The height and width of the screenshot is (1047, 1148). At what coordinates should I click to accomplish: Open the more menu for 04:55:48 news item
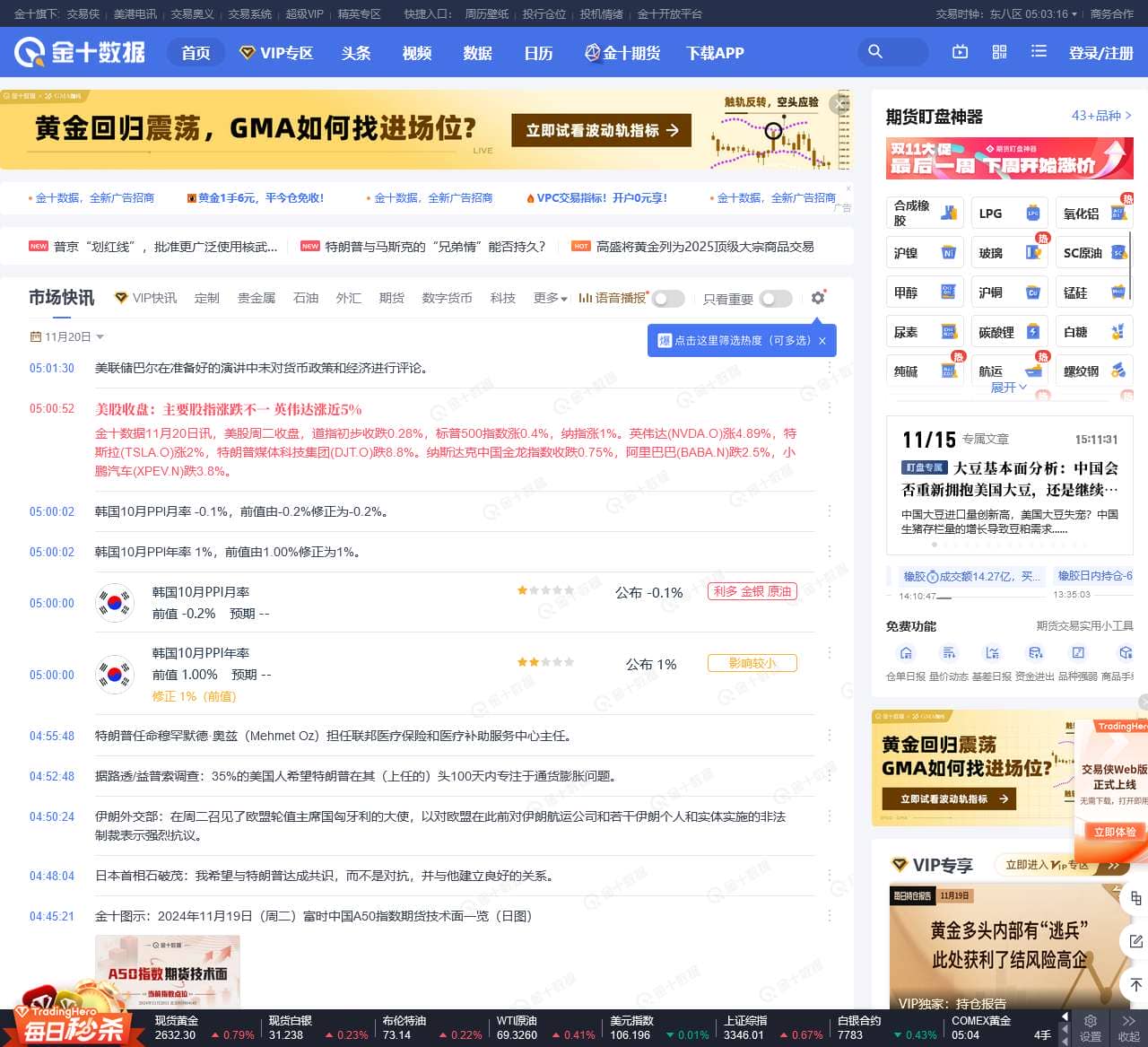(829, 736)
